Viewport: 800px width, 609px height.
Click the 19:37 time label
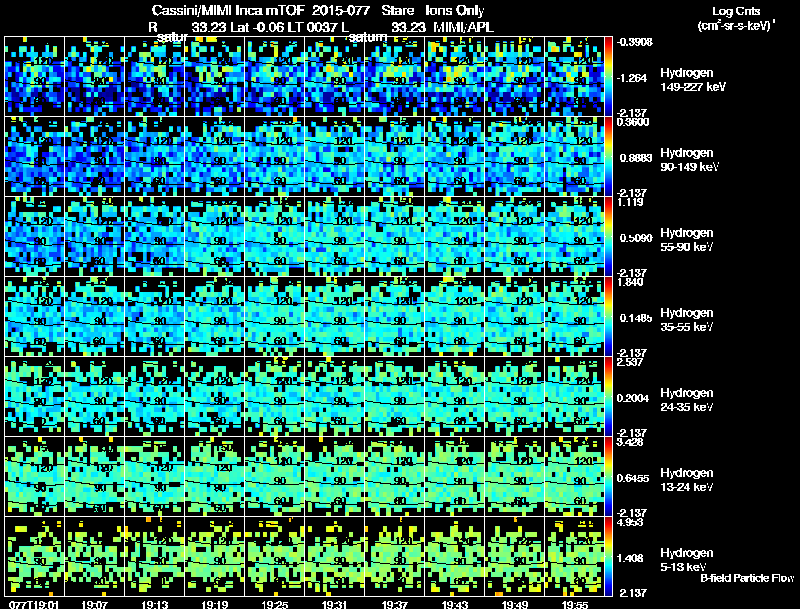394,604
